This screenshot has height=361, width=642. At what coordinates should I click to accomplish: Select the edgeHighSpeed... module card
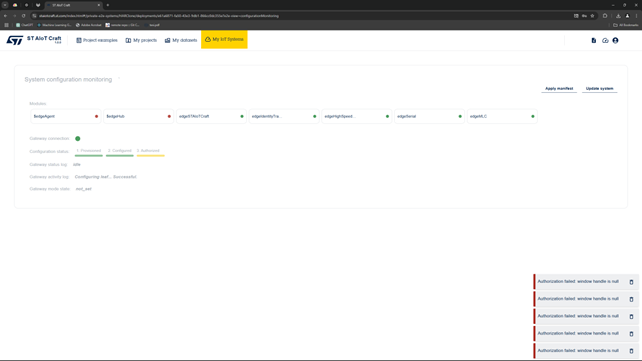357,116
